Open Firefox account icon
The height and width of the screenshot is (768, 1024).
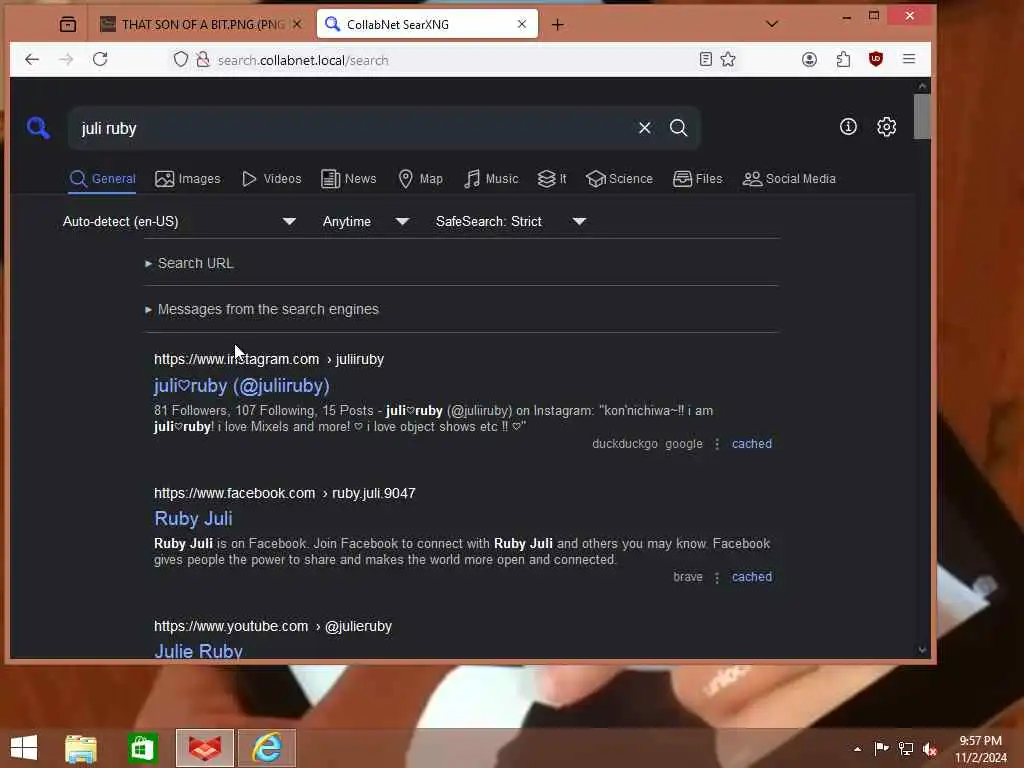(809, 59)
